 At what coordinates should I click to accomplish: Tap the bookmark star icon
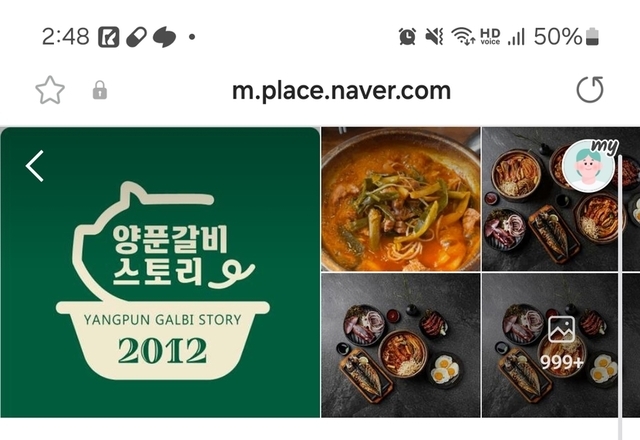click(x=50, y=90)
